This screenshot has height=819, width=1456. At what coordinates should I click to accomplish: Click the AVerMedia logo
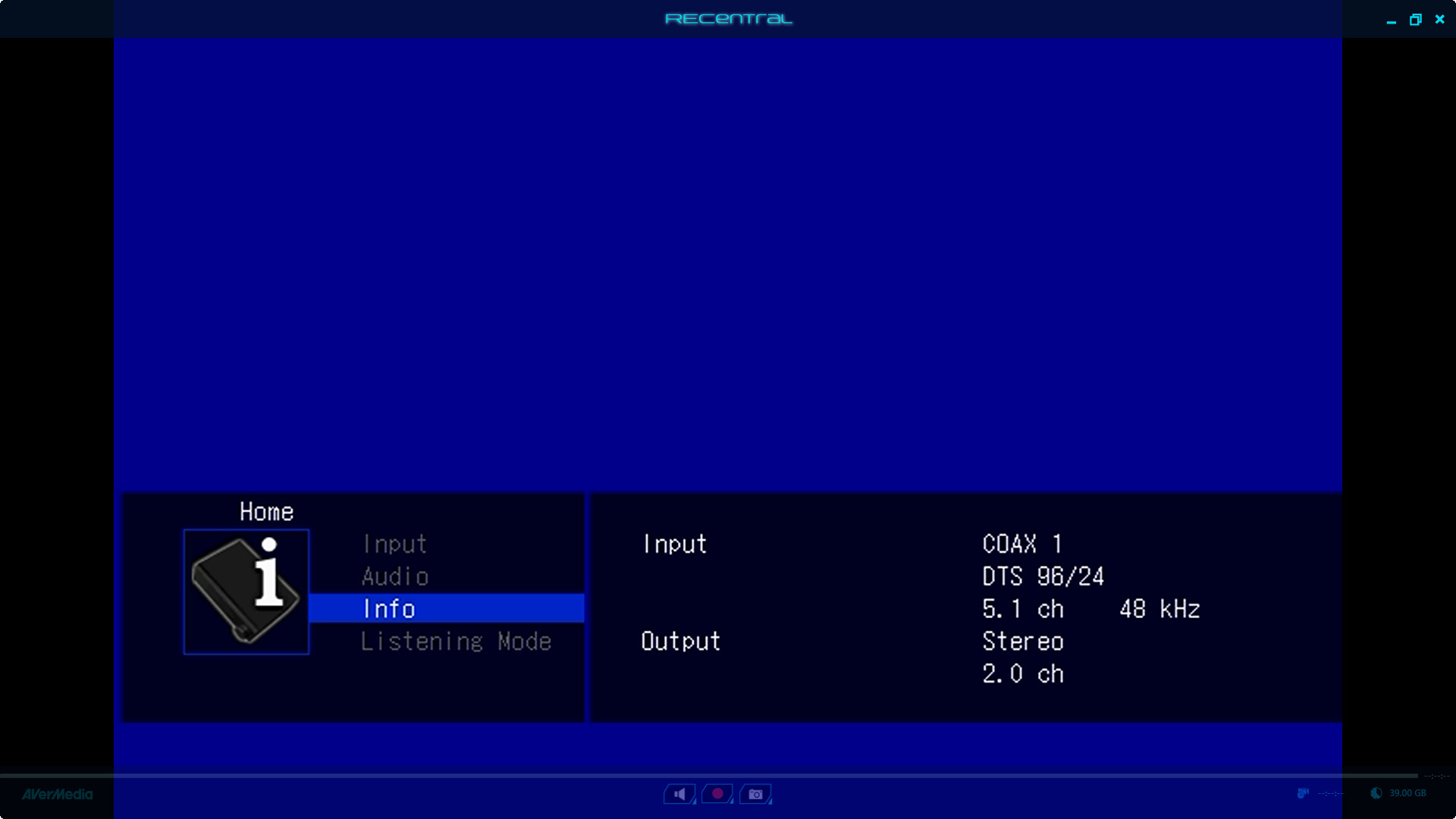[x=57, y=795]
